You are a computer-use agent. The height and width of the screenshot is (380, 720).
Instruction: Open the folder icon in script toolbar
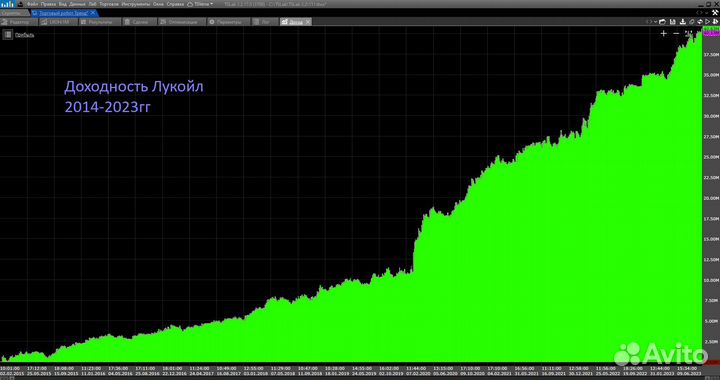click(662, 22)
